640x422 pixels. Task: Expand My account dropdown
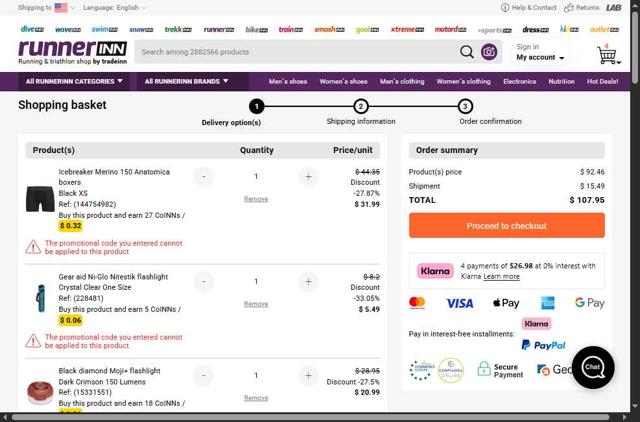(x=540, y=58)
